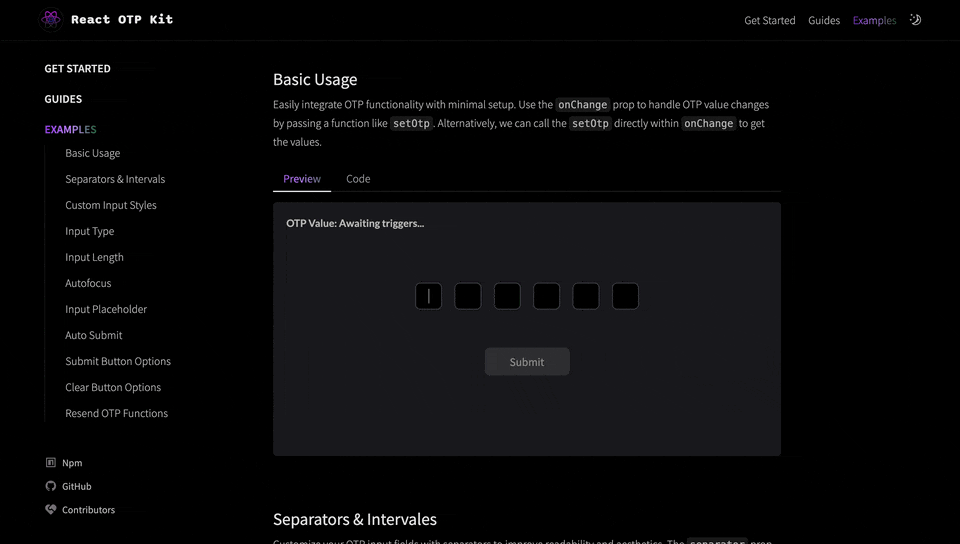Focus the second OTP digit box

468,296
